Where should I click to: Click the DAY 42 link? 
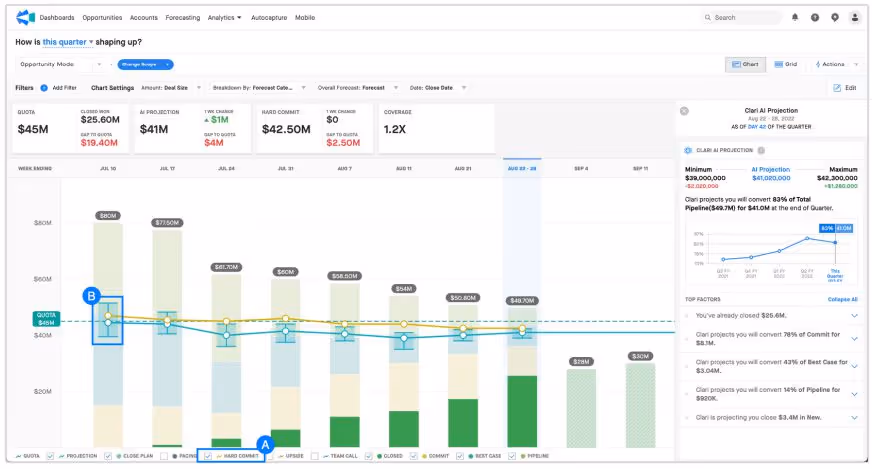tap(757, 127)
